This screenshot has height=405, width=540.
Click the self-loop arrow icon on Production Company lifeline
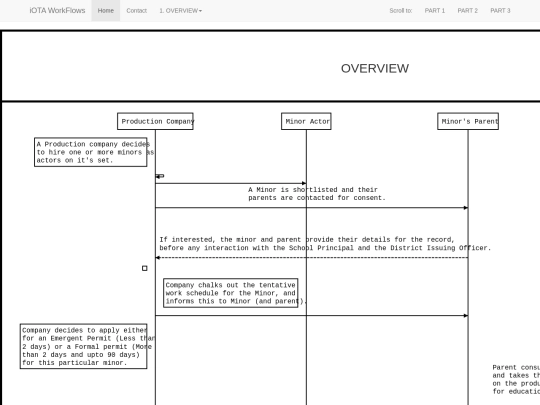tap(160, 176)
